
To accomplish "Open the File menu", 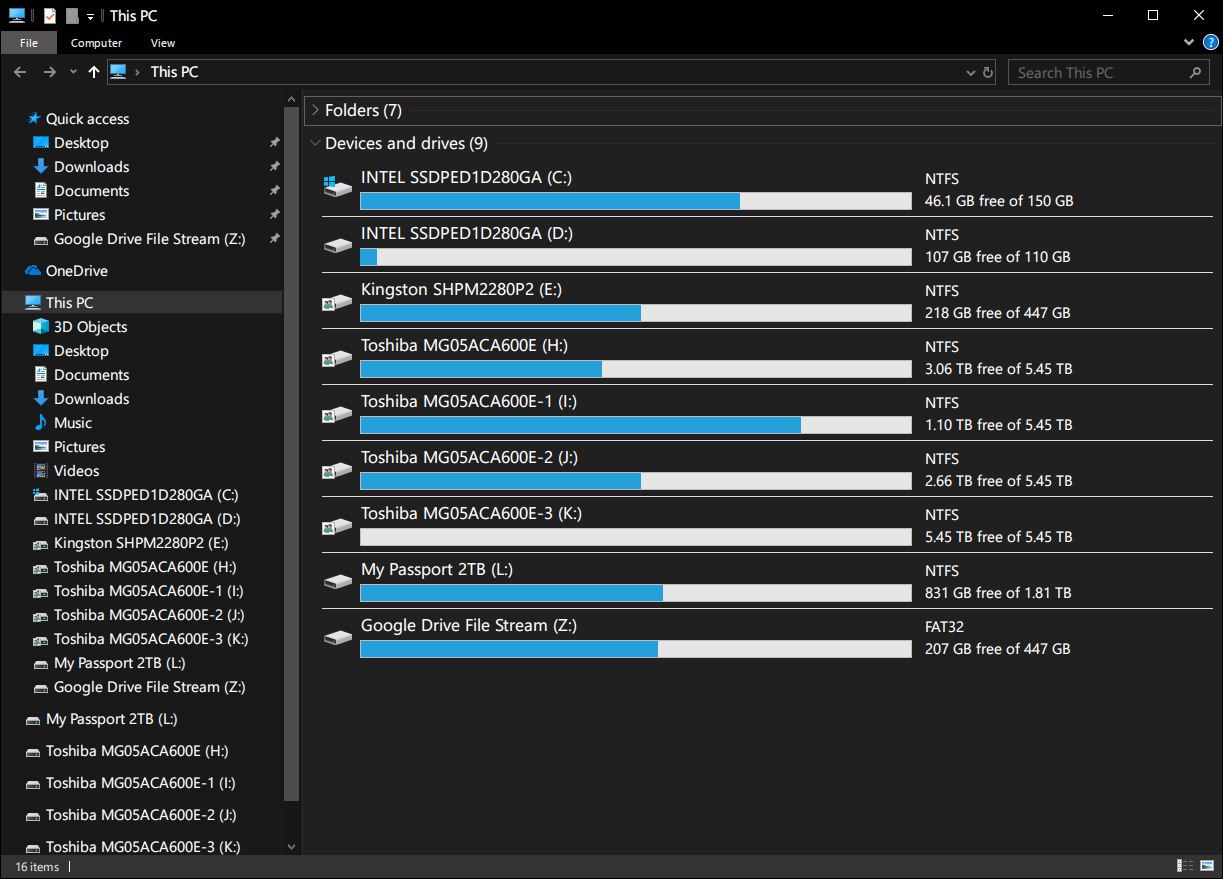I will tap(29, 43).
